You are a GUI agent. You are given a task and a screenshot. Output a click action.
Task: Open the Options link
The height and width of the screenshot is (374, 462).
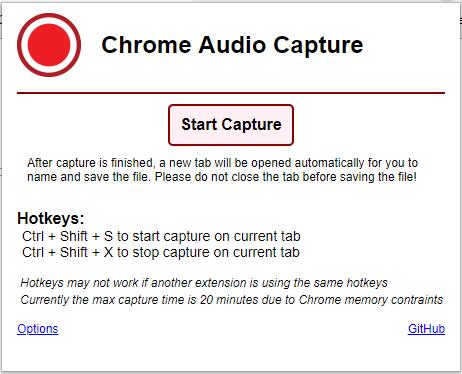pyautogui.click(x=38, y=329)
